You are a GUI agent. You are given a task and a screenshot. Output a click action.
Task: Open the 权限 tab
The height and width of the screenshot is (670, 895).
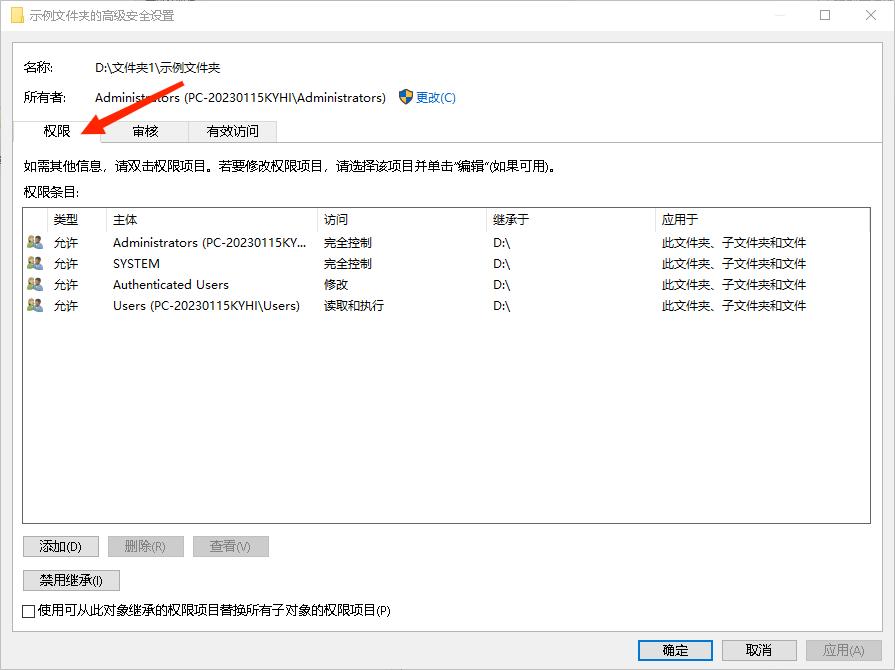point(56,131)
